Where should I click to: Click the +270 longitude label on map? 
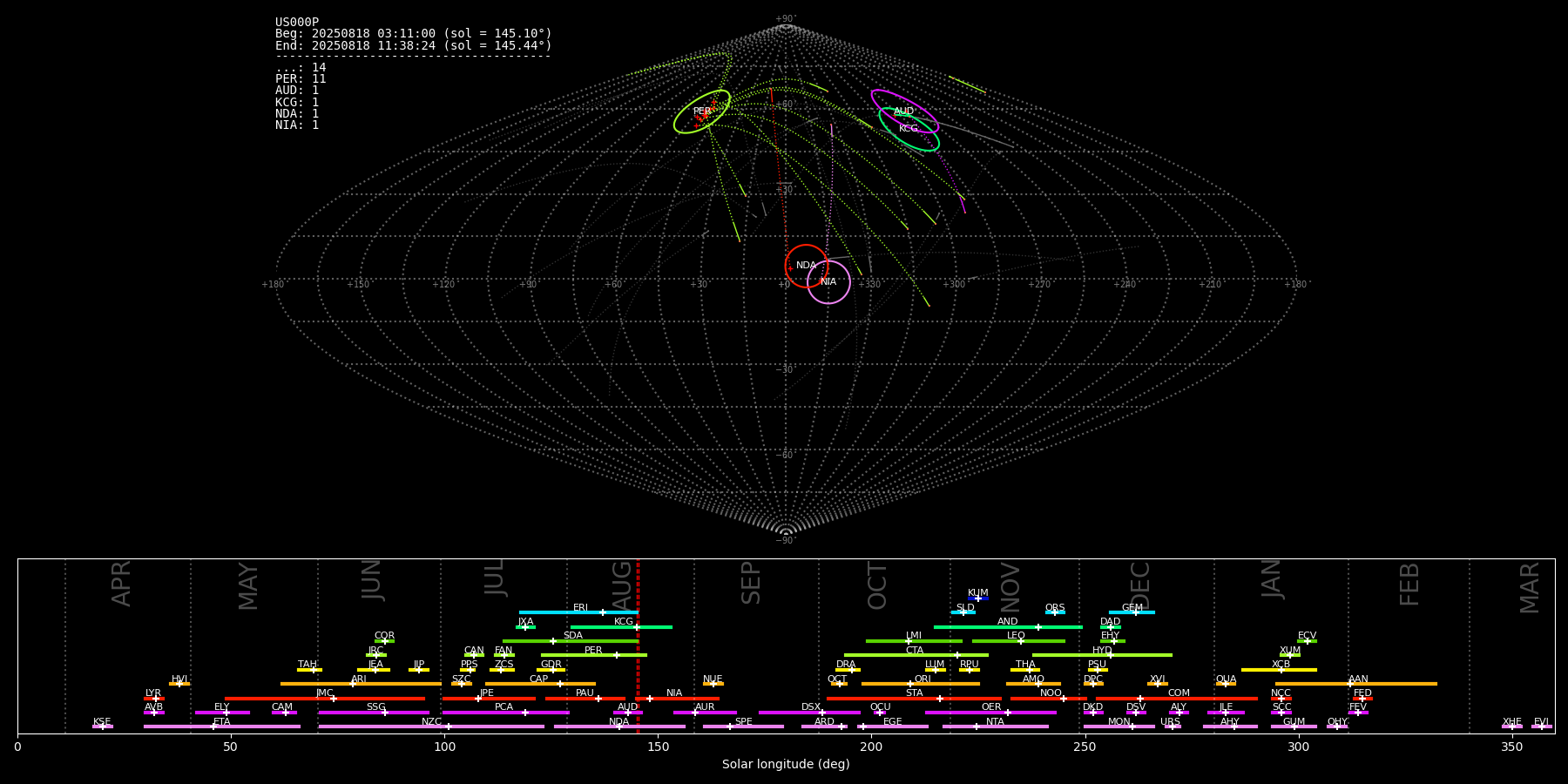1039,285
